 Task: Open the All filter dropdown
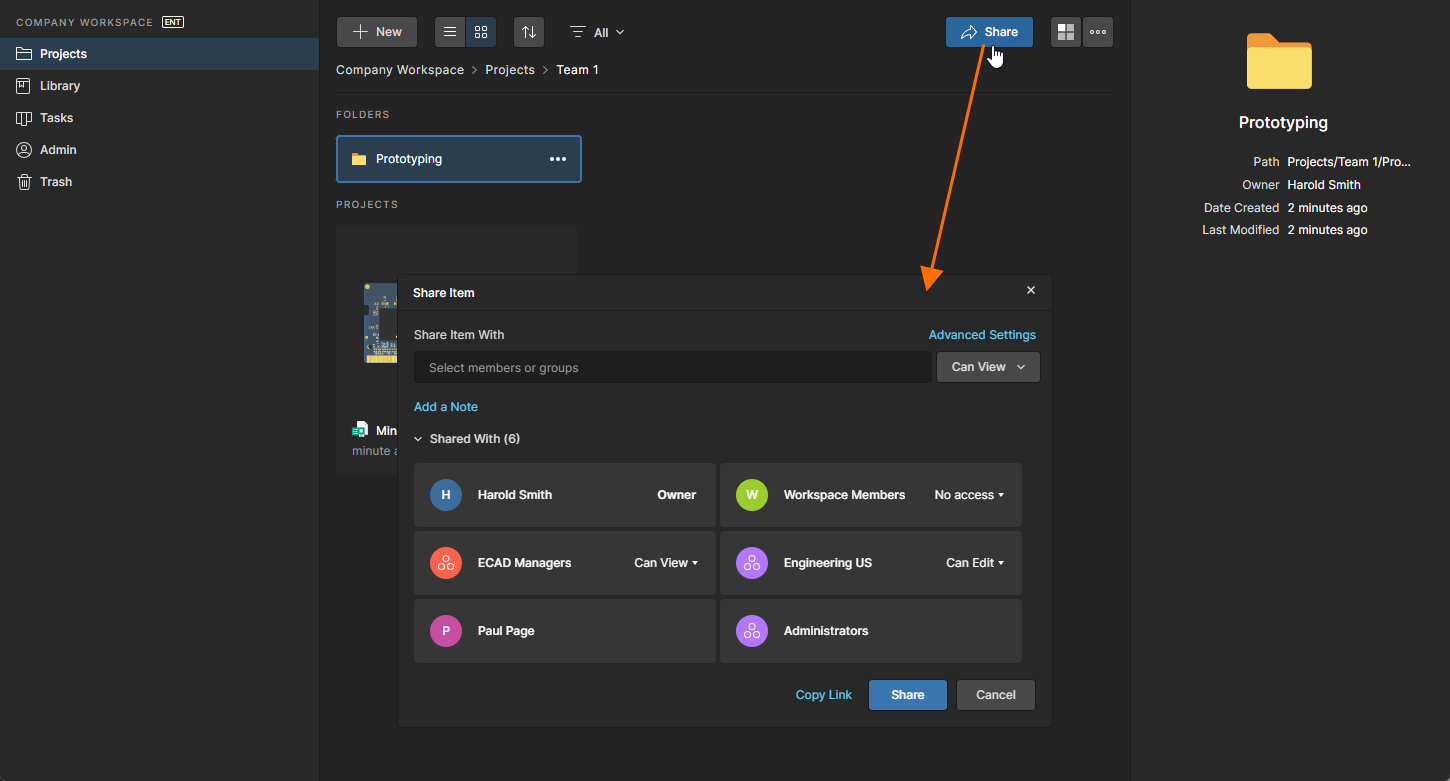point(597,32)
